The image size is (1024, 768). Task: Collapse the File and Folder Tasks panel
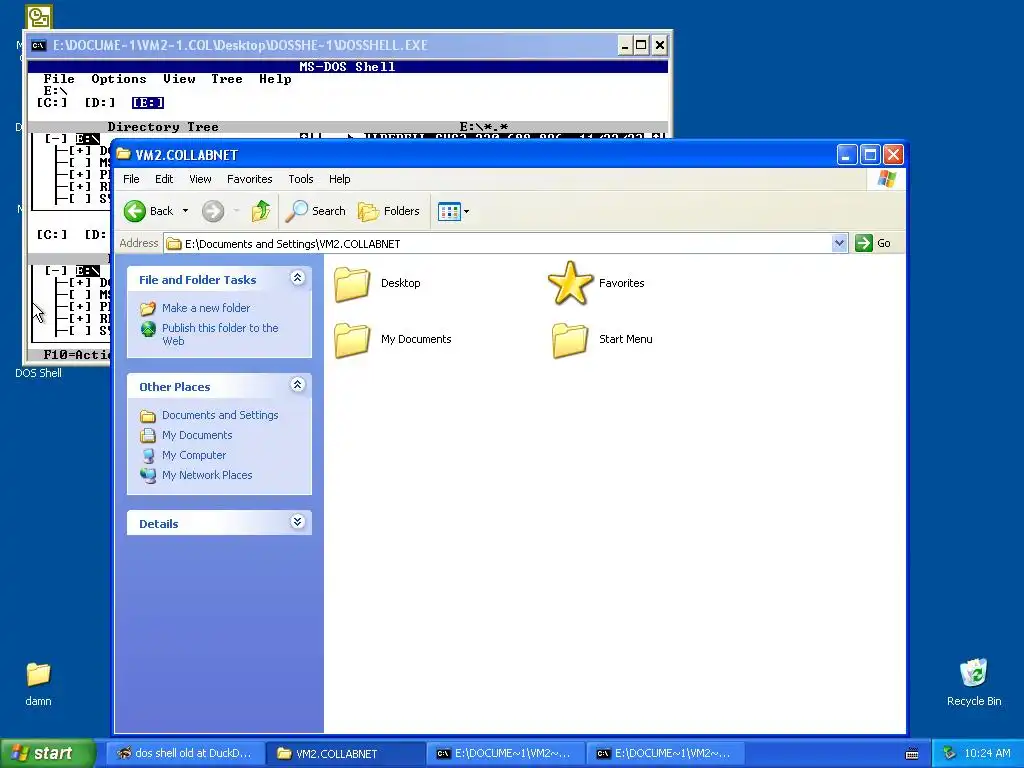click(x=297, y=278)
